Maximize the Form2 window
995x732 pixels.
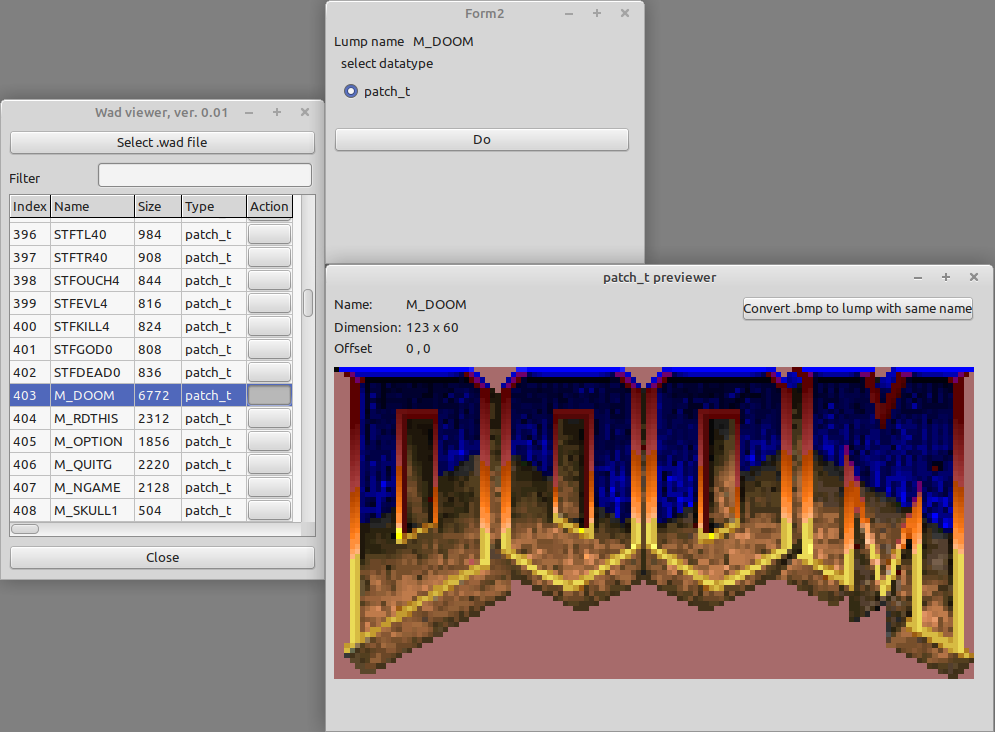tap(597, 13)
